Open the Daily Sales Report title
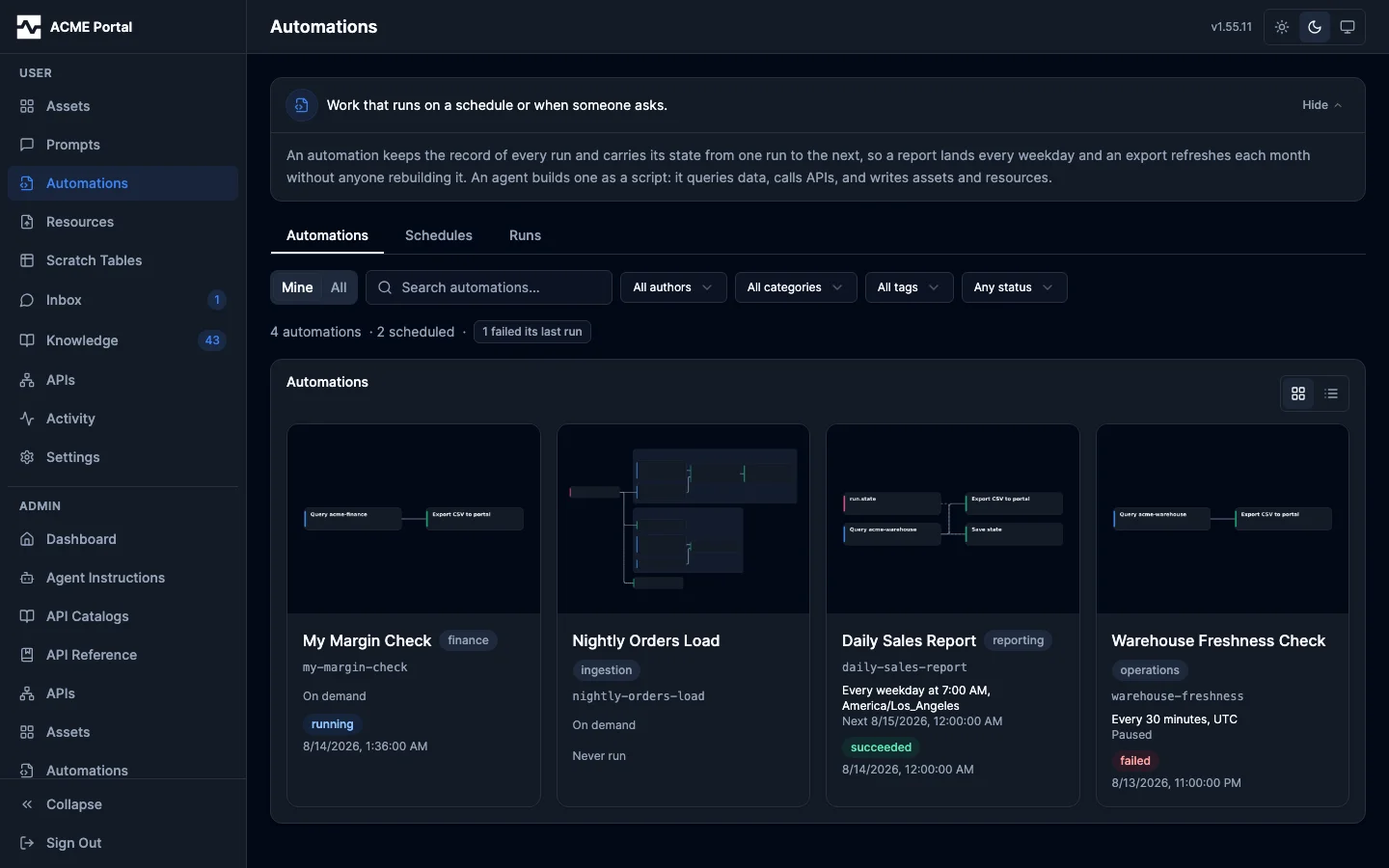The width and height of the screenshot is (1389, 868). click(x=909, y=640)
